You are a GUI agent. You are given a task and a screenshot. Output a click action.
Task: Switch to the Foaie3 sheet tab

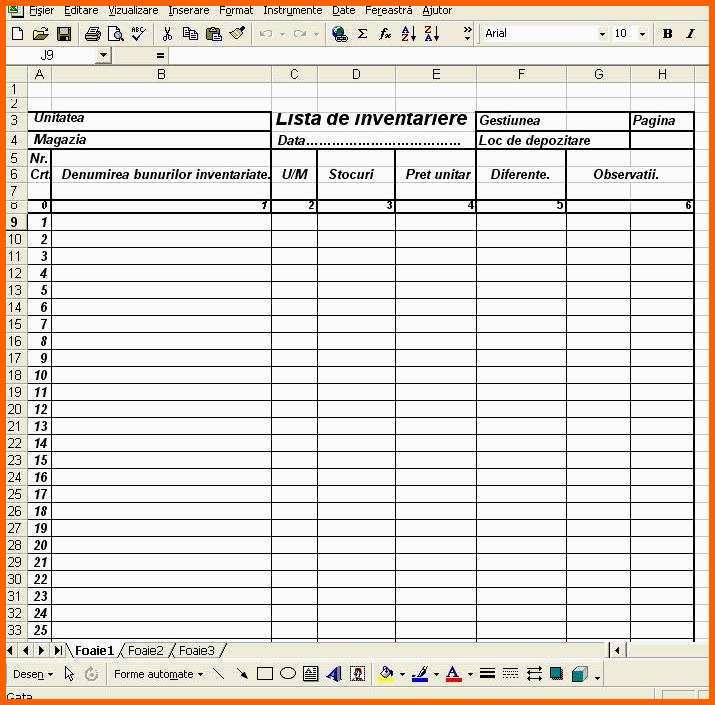click(197, 650)
